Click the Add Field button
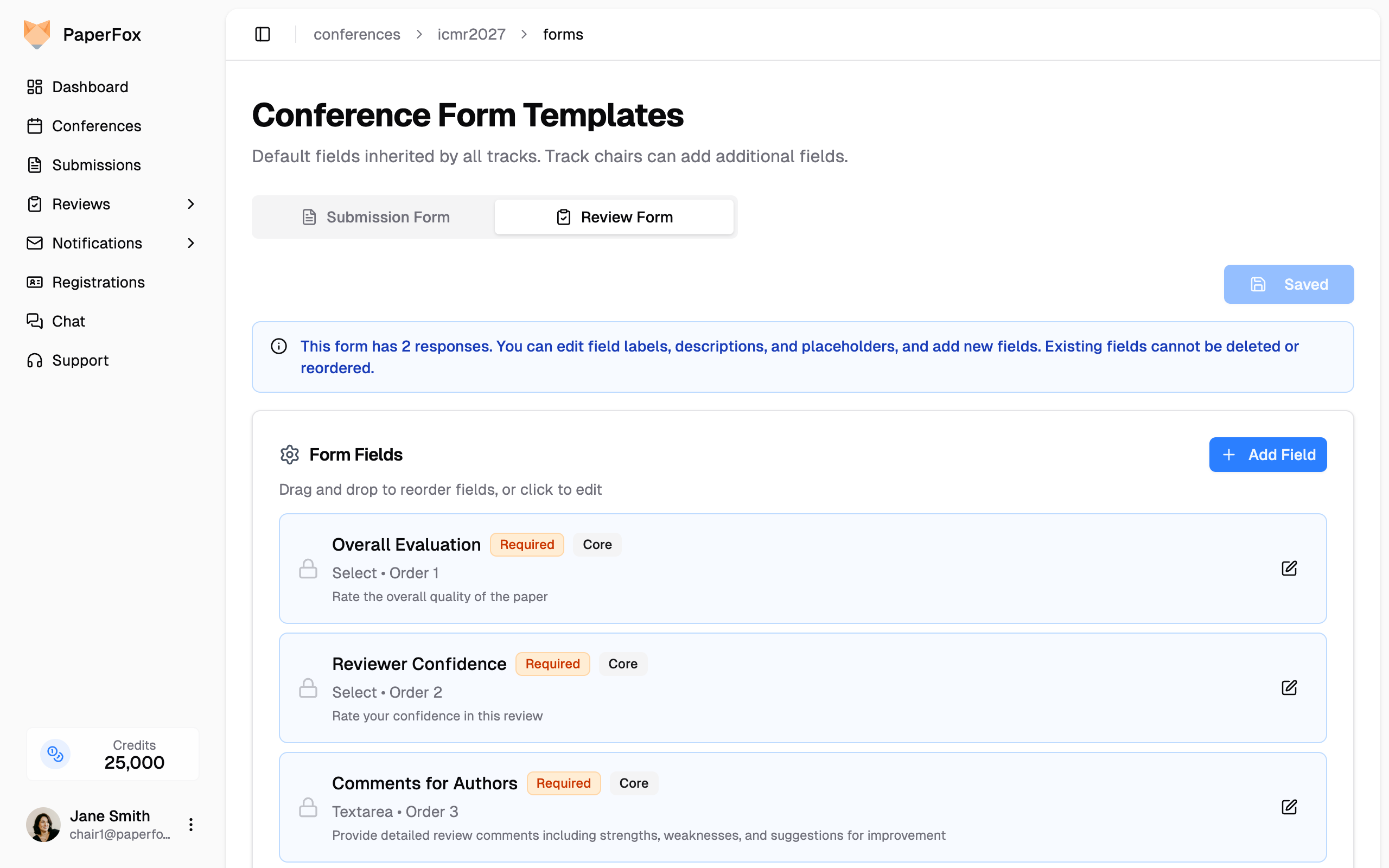Screen dimensions: 1389x868 pyautogui.click(x=1267, y=455)
